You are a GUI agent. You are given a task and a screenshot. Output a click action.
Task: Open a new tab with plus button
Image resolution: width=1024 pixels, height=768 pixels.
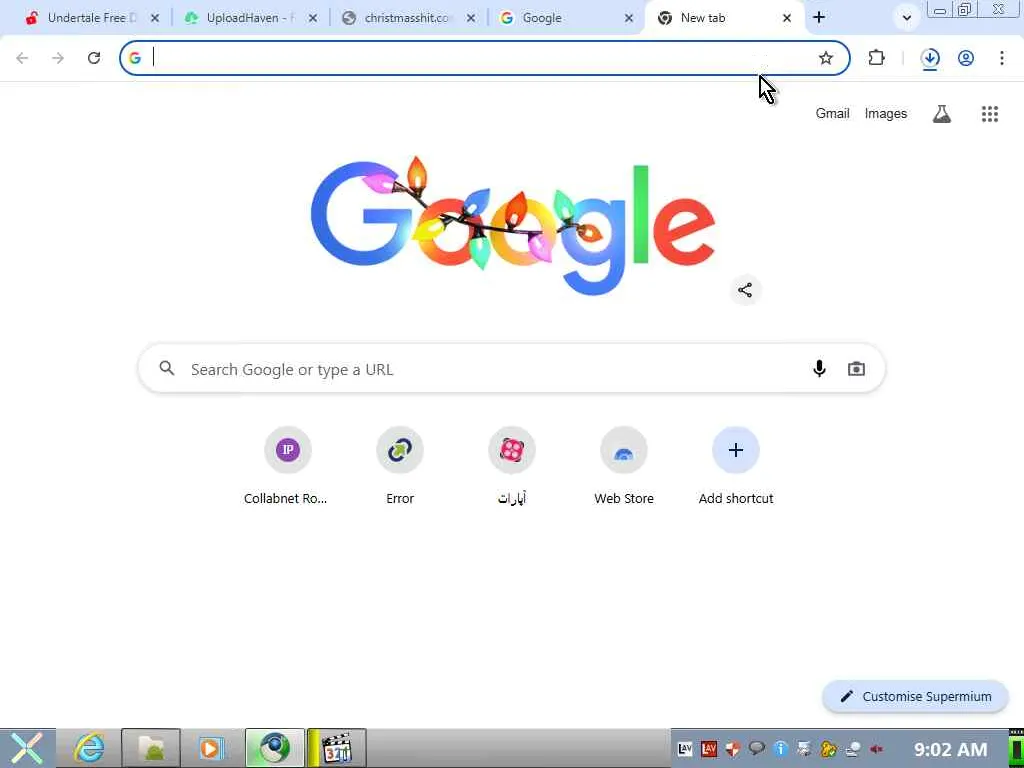(x=819, y=18)
